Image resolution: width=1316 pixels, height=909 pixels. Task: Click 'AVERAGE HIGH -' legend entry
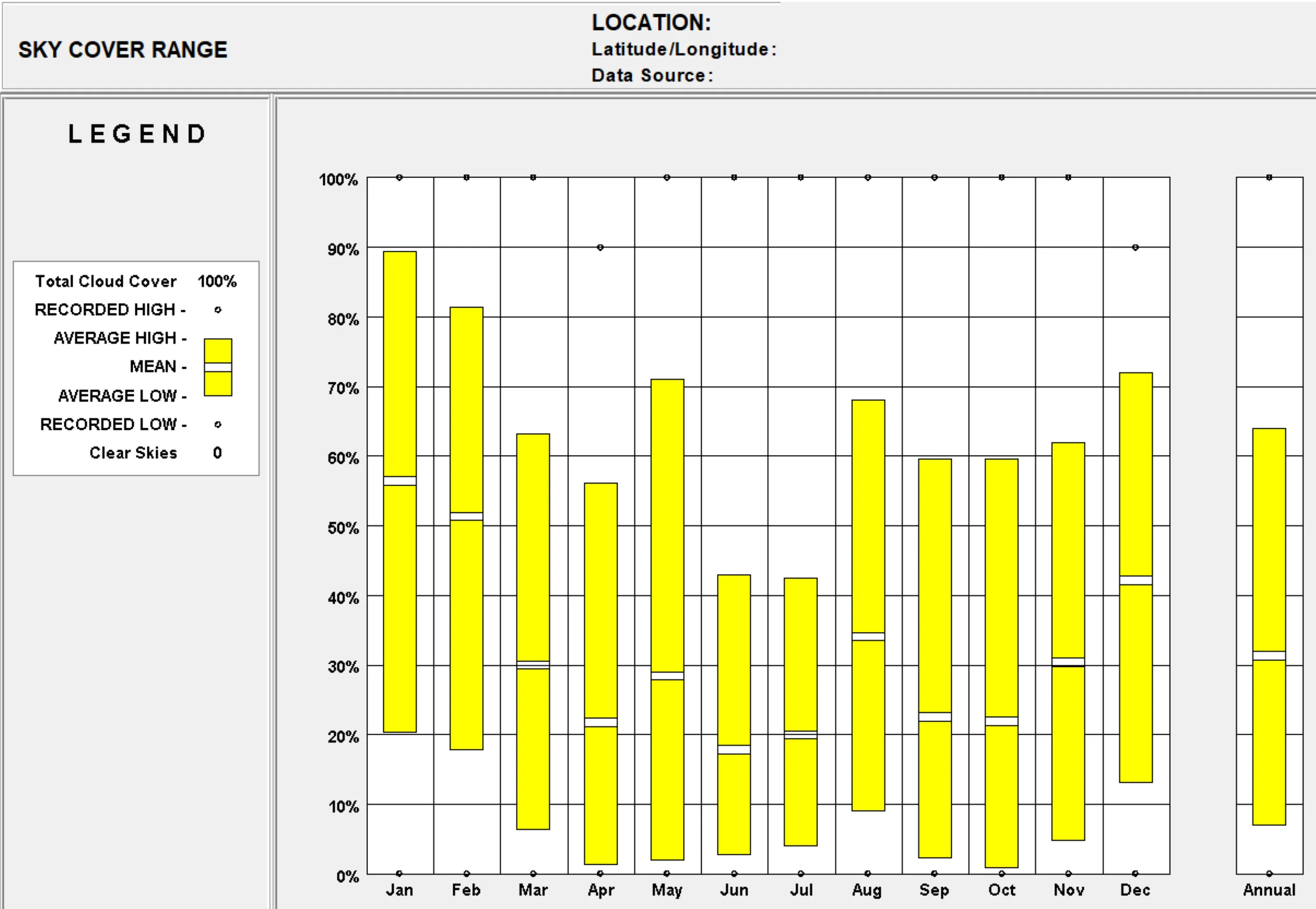coord(120,338)
